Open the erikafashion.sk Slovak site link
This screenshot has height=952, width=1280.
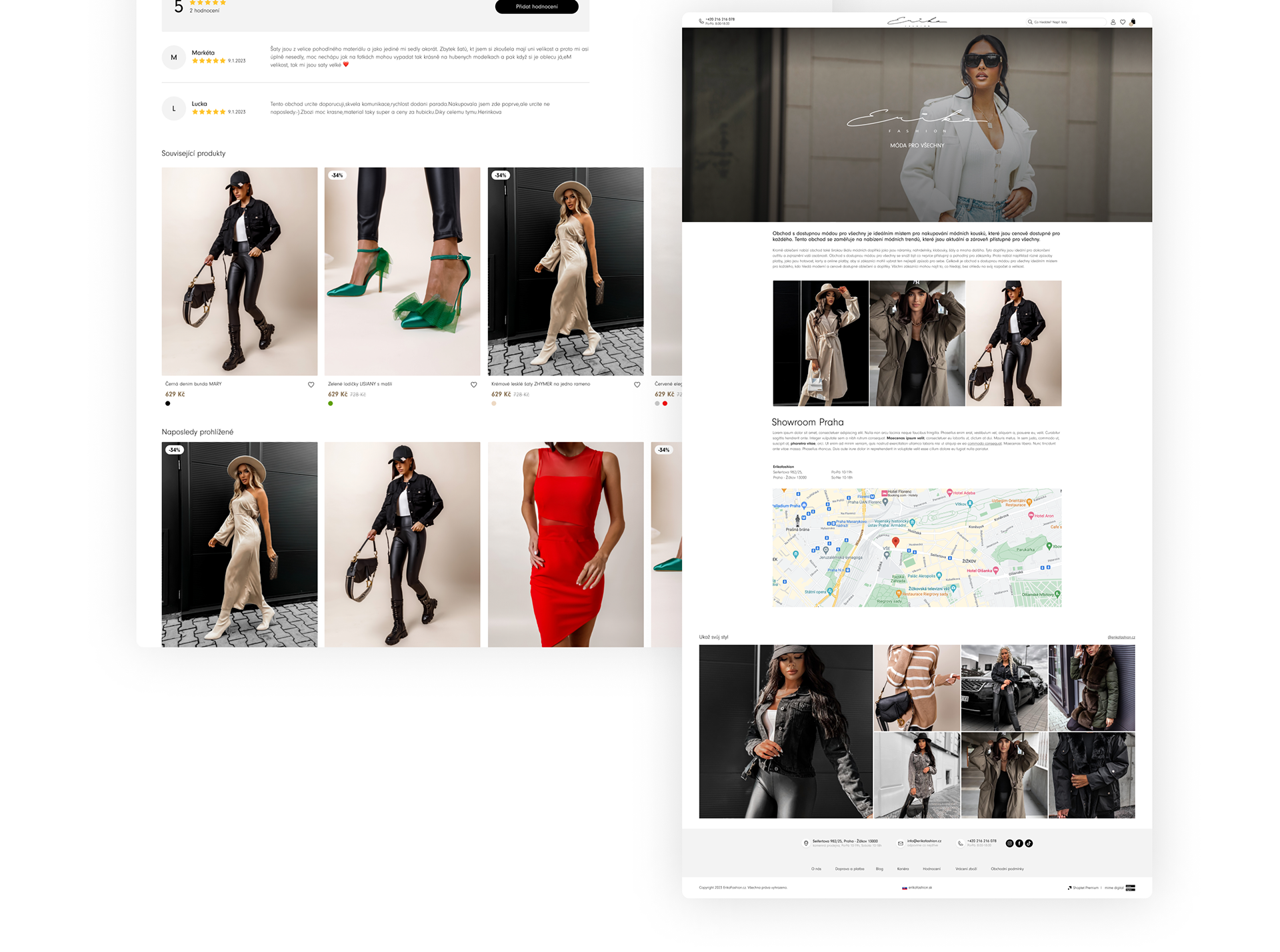tap(919, 887)
